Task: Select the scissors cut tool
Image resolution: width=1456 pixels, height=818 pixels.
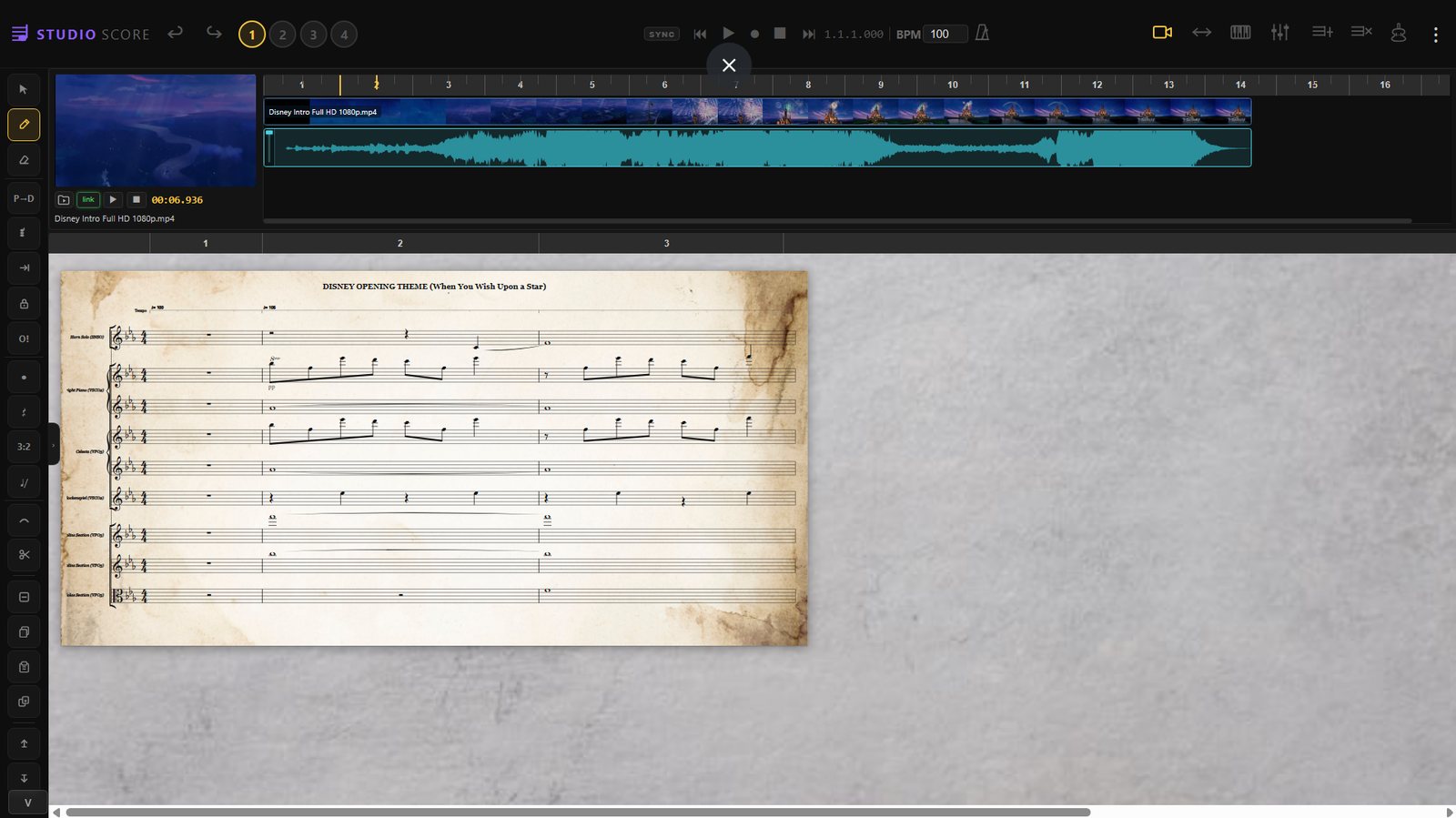Action: pos(24,554)
